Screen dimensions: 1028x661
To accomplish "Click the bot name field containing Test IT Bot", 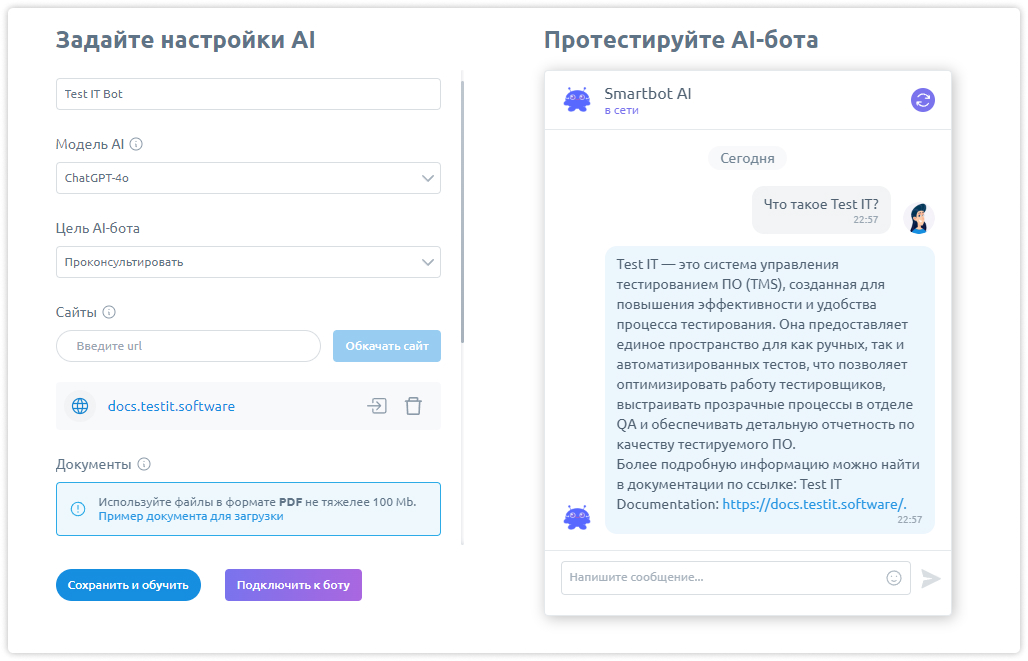I will 248,94.
